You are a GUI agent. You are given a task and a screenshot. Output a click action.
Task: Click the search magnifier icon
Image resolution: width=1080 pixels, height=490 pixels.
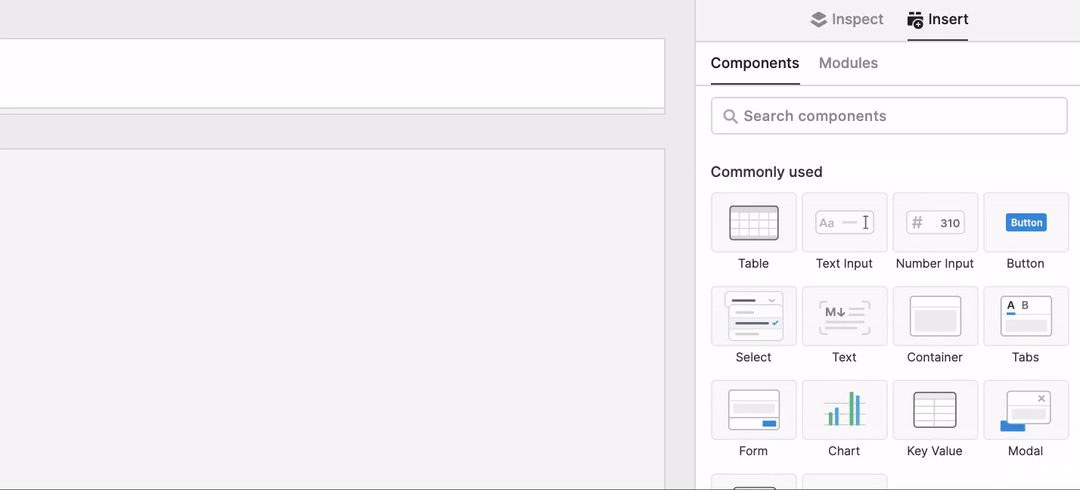[x=730, y=116]
